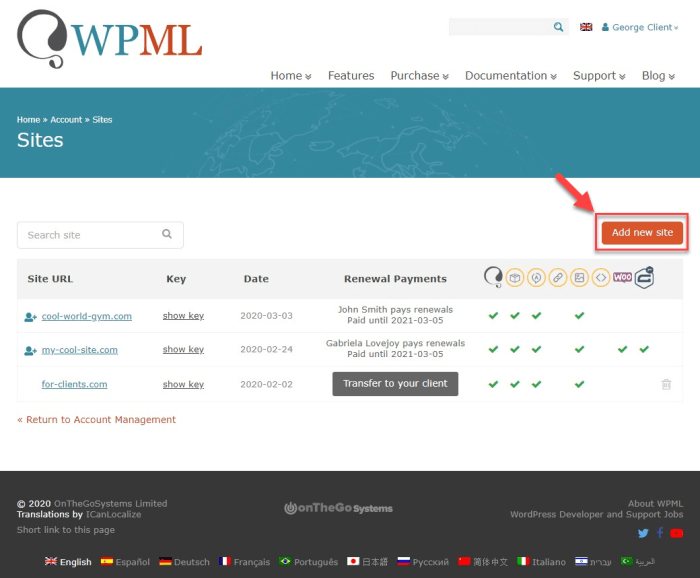Open the Twitter icon in footer

point(643,533)
